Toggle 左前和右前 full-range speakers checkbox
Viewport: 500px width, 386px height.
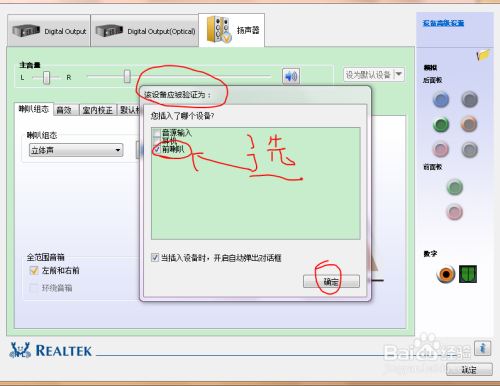tap(34, 270)
